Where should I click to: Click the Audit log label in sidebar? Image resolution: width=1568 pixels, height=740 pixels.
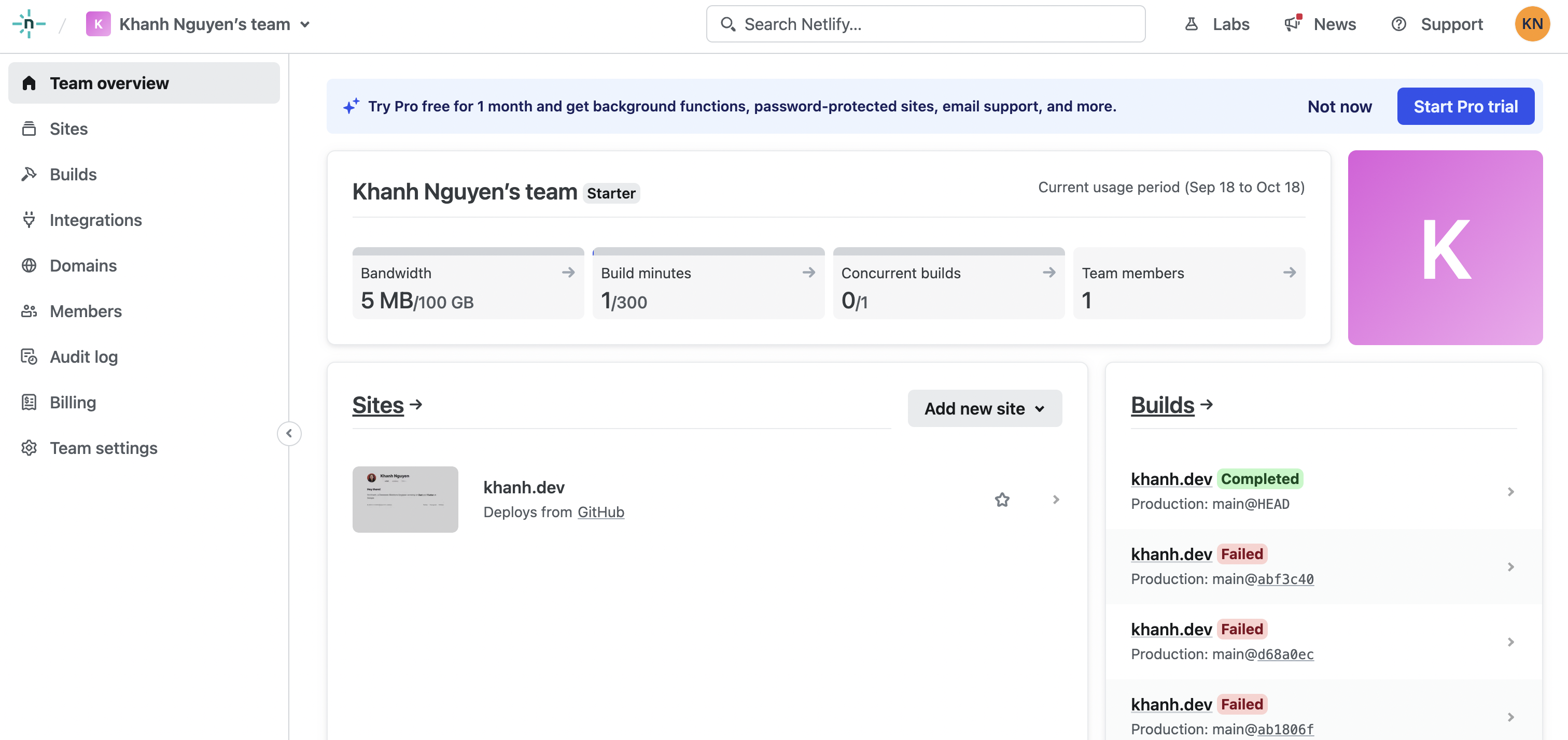[84, 357]
